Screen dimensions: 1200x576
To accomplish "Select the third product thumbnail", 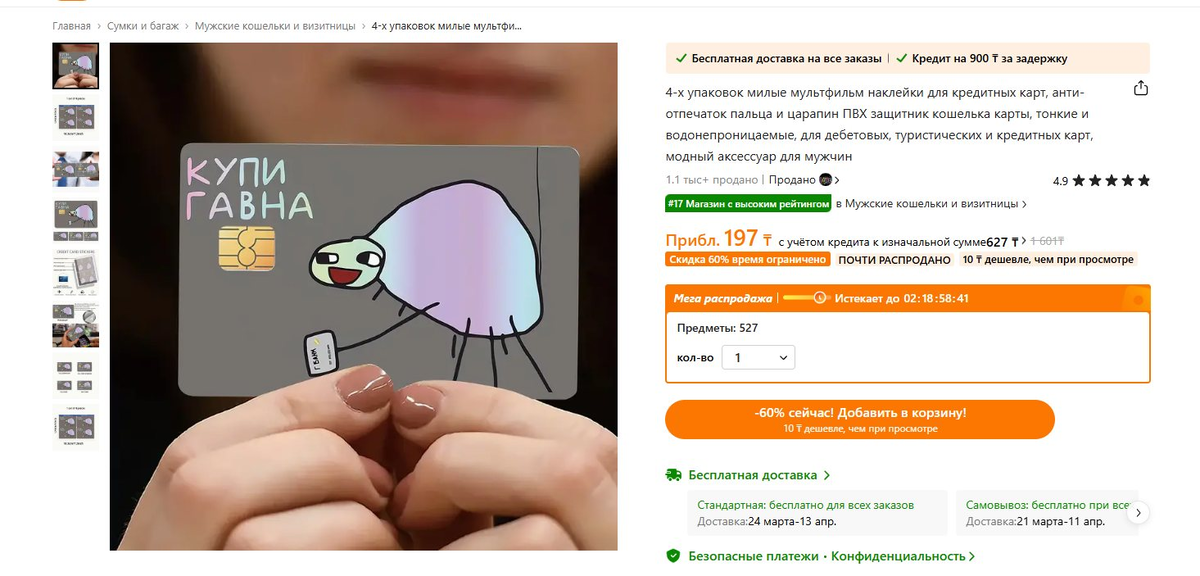I will click(75, 168).
